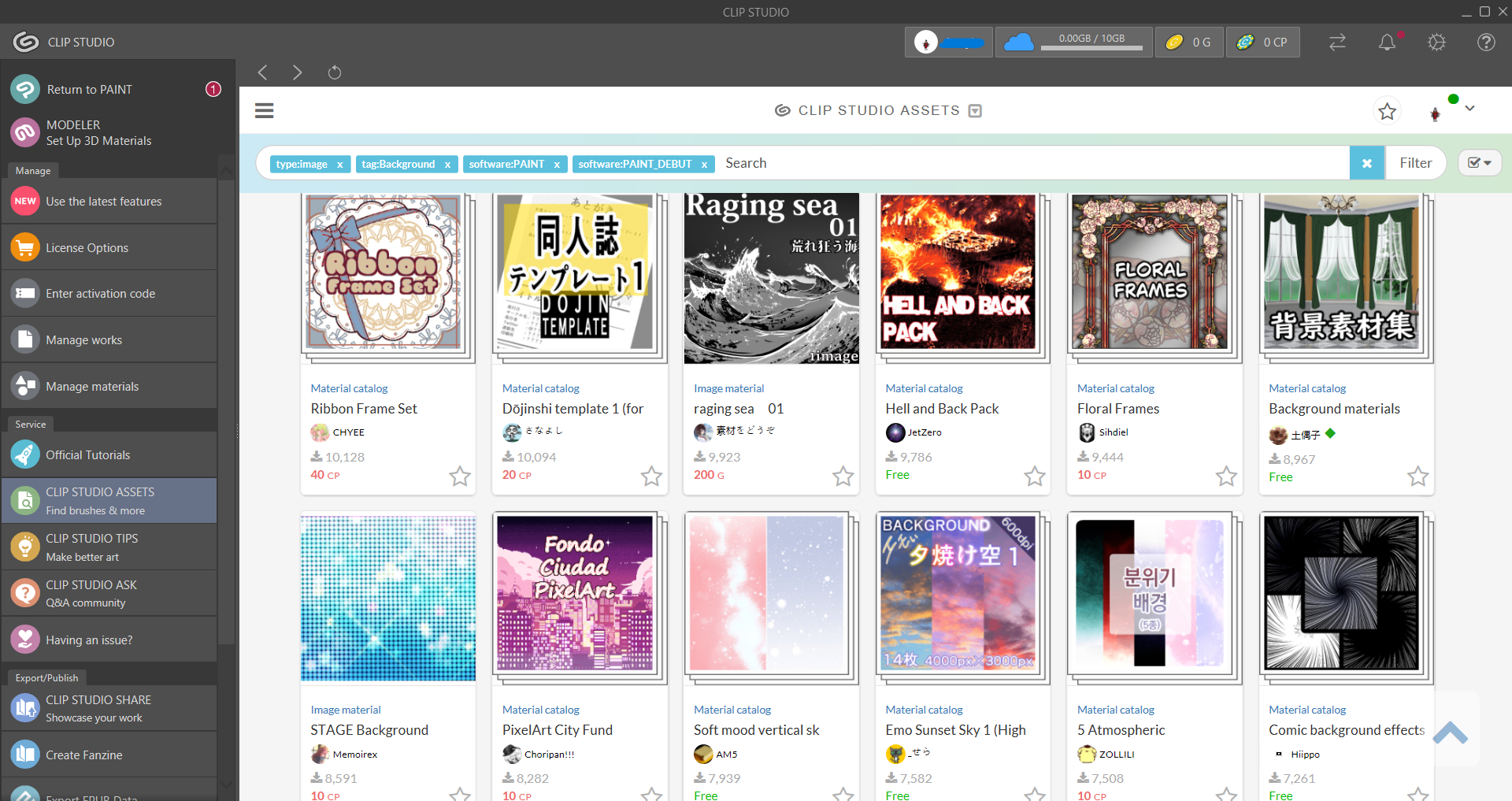
Task: Open the help question mark icon
Action: [x=1486, y=42]
